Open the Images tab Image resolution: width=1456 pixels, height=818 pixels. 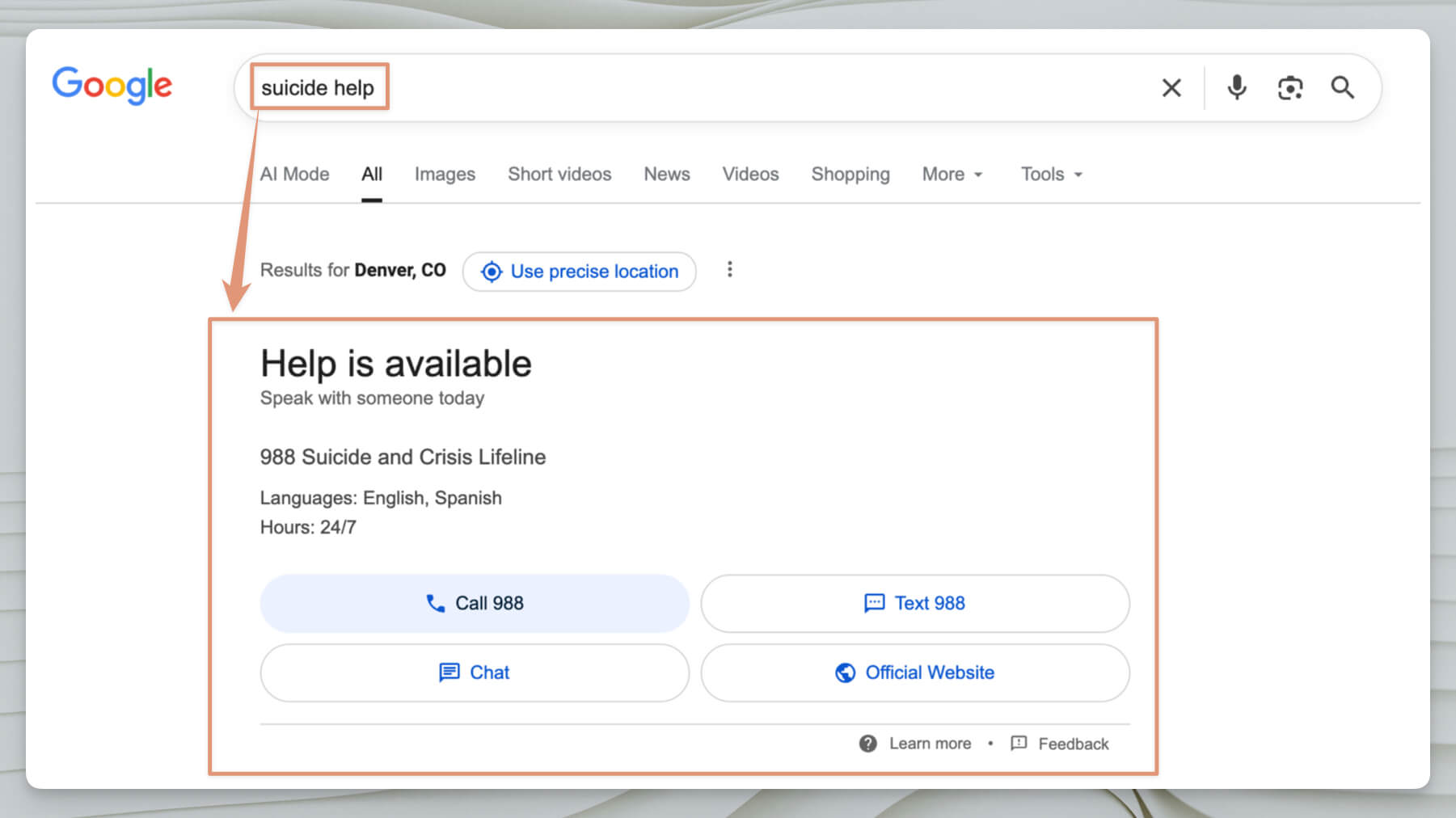pyautogui.click(x=445, y=174)
